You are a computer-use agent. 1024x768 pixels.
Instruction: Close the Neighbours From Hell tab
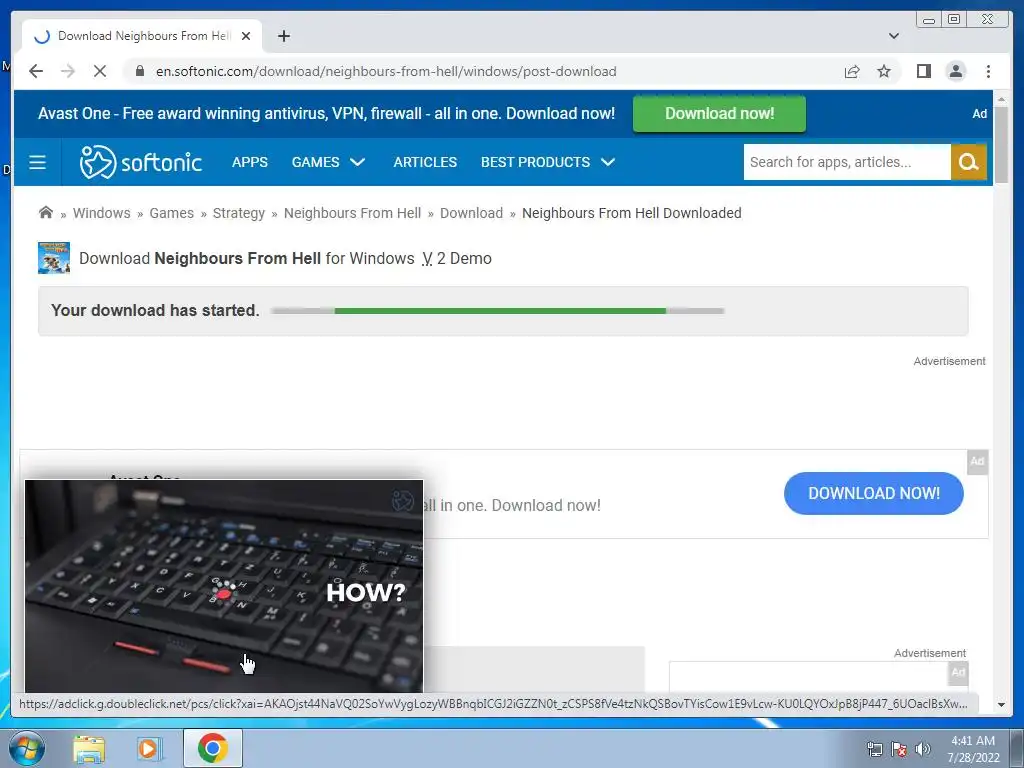click(246, 36)
